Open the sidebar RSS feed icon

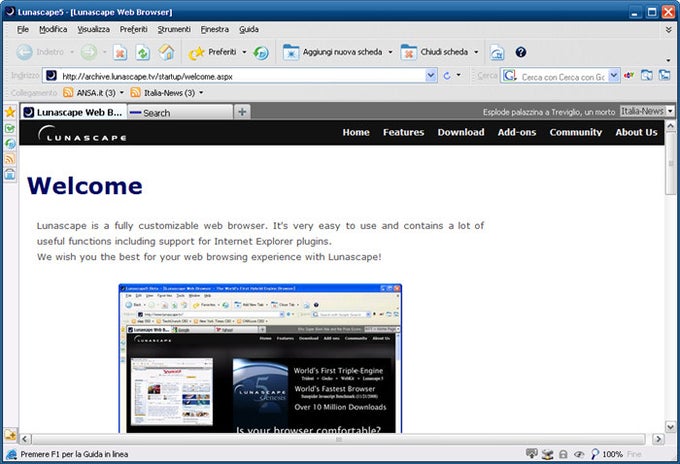click(10, 159)
